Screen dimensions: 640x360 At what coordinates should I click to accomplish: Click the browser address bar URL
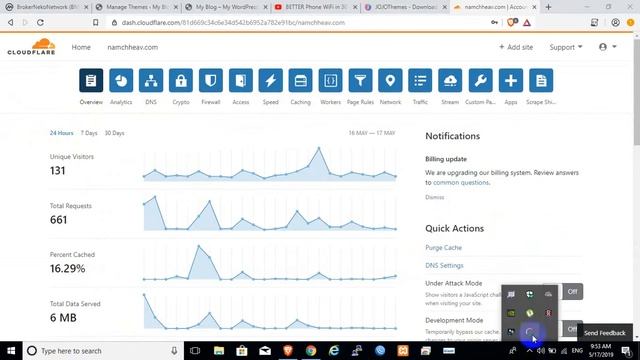coord(233,23)
